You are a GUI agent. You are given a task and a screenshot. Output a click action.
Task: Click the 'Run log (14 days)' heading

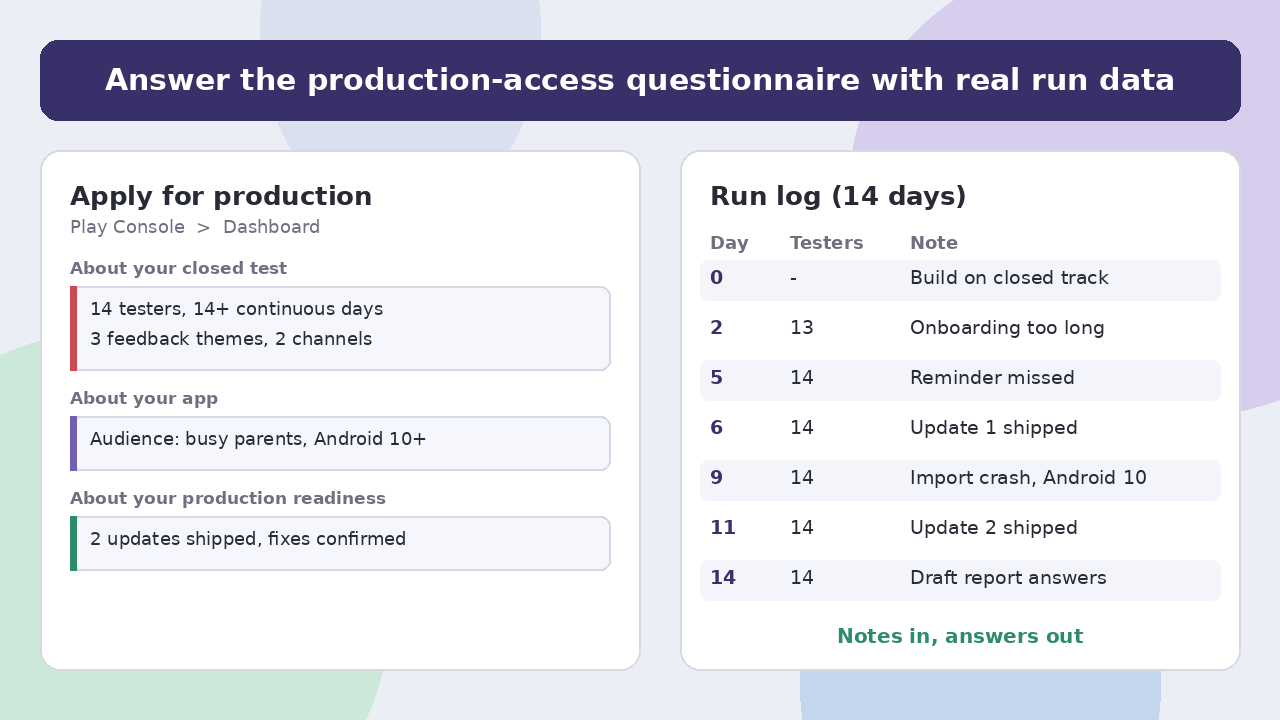838,196
